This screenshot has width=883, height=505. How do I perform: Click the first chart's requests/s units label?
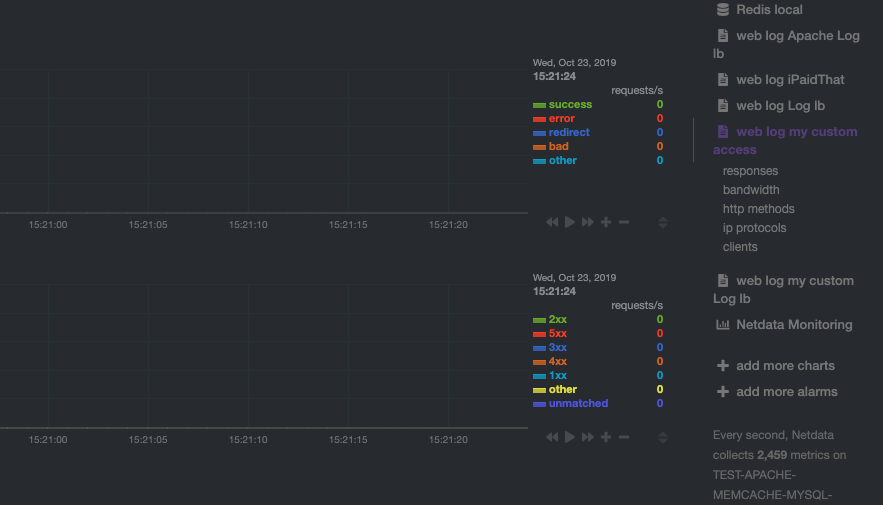point(637,90)
